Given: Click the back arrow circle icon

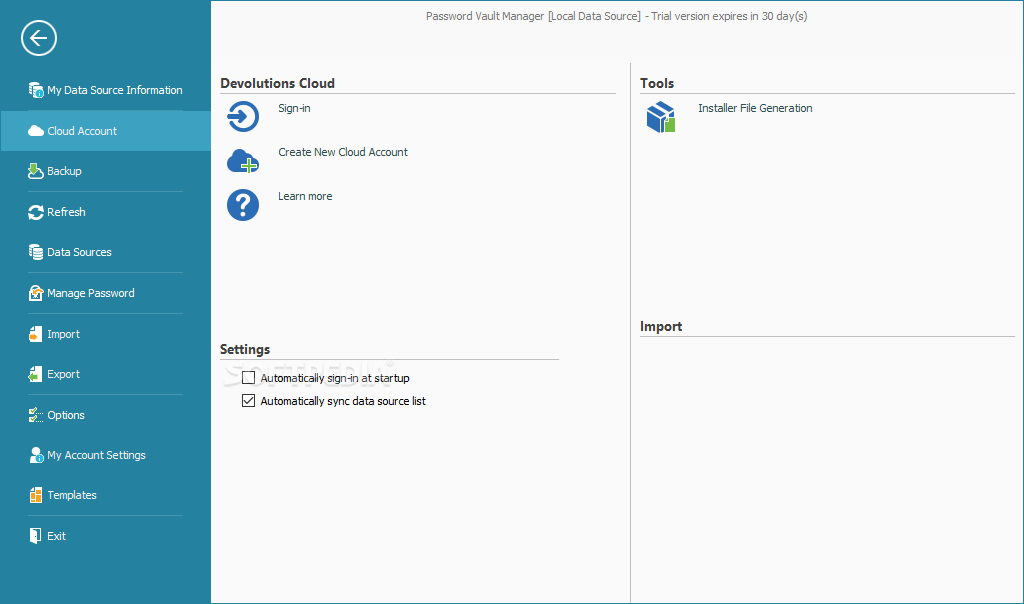Looking at the screenshot, I should [39, 38].
